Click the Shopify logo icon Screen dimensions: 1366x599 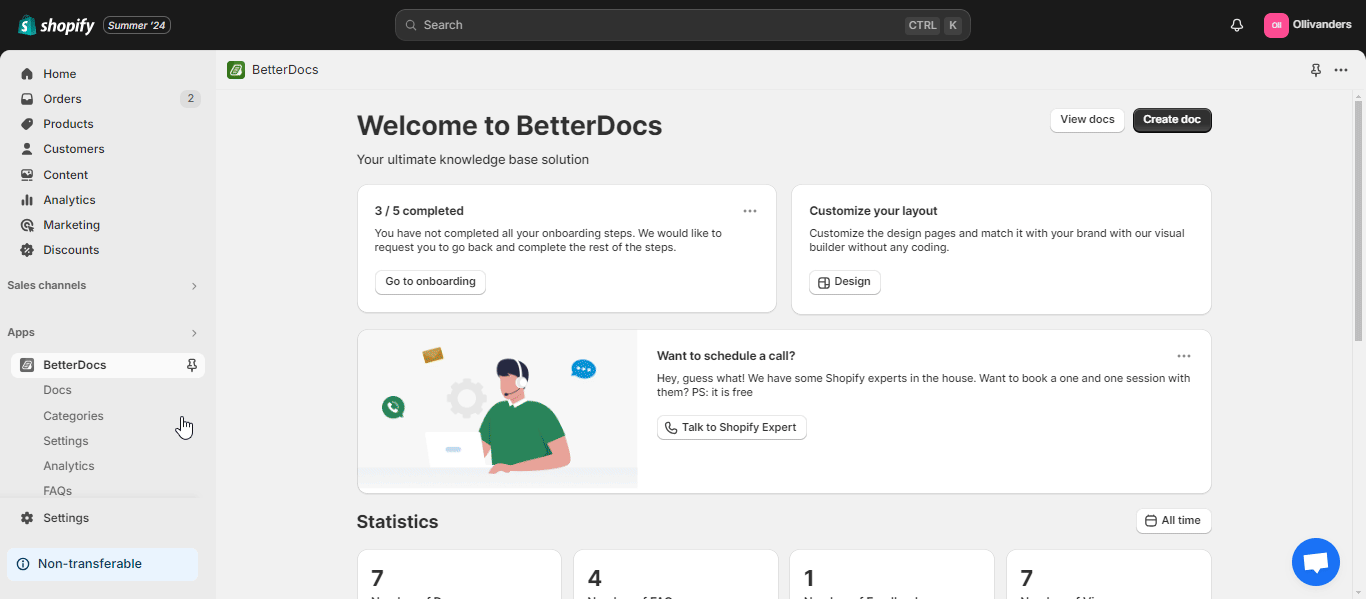(x=25, y=24)
